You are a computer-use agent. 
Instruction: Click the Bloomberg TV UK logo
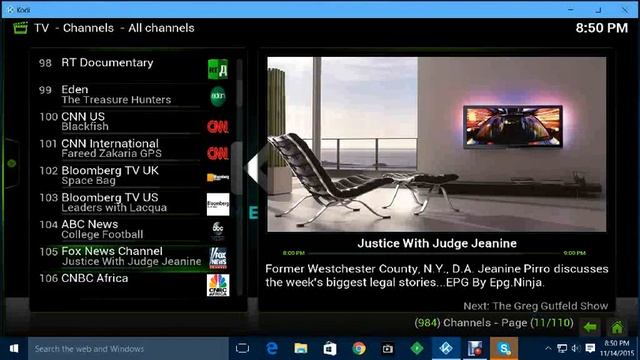[218, 178]
